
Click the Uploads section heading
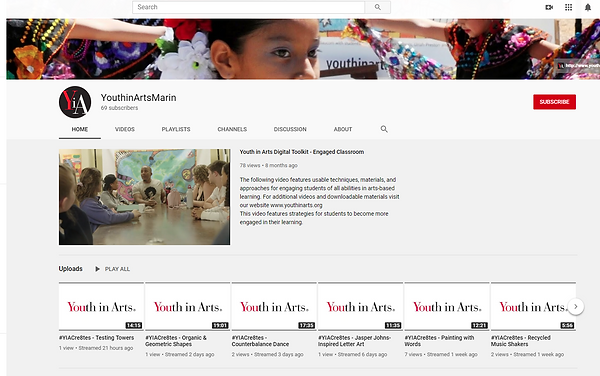(70, 269)
